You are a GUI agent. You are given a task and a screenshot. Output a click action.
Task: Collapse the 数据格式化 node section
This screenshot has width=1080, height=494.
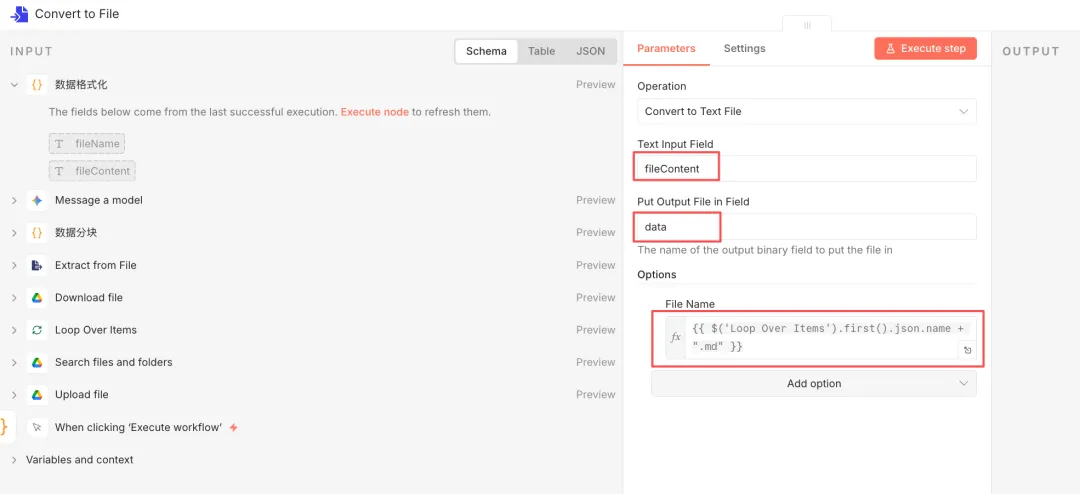[14, 85]
